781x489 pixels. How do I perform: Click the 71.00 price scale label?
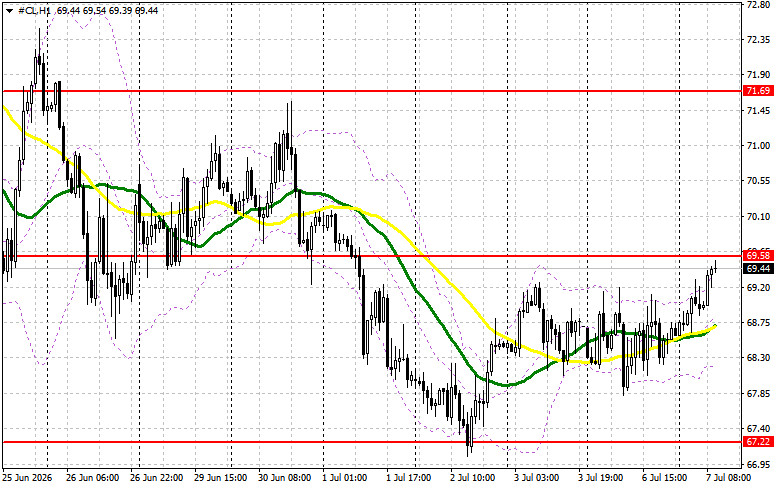click(759, 146)
